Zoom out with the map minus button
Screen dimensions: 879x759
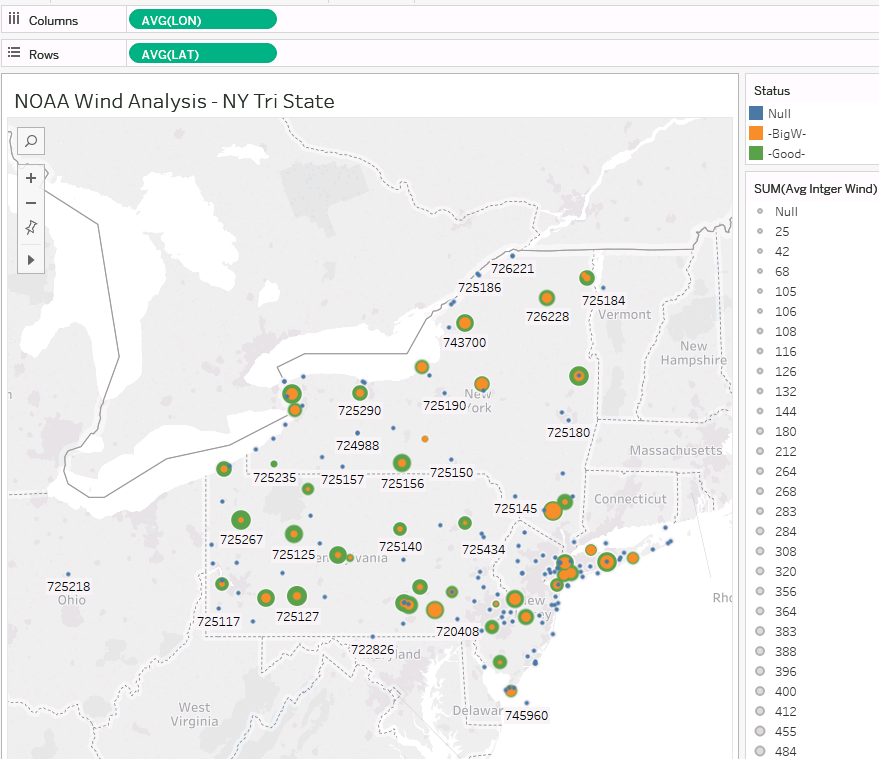[31, 203]
